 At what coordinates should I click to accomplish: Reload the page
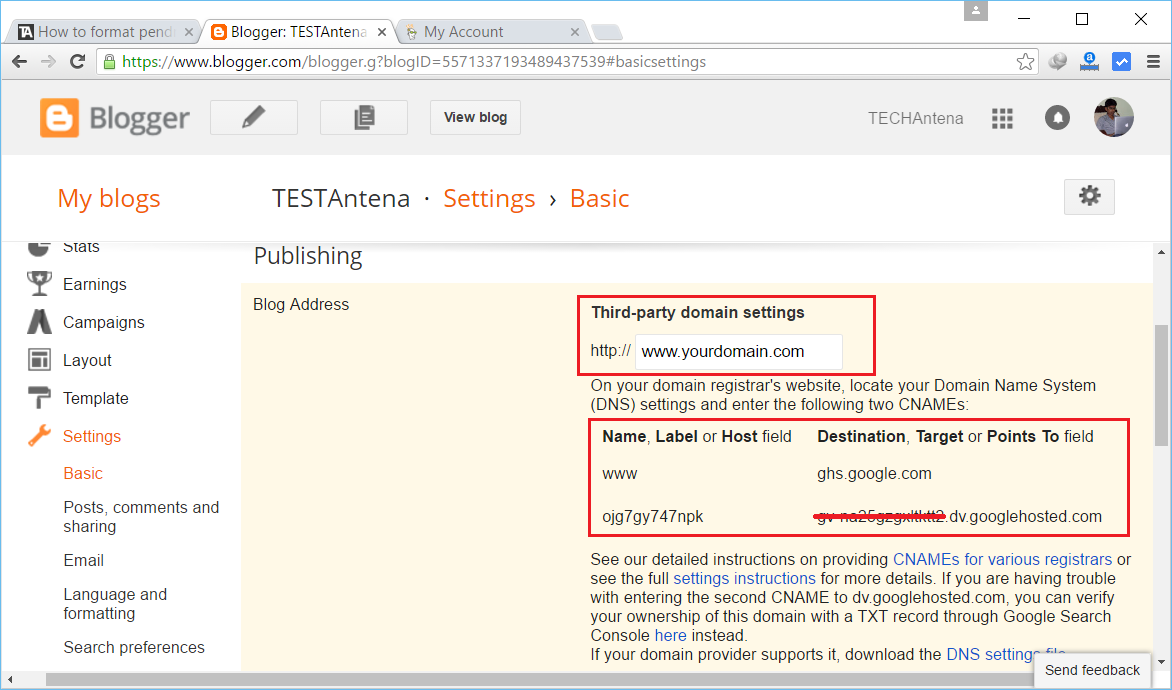point(77,62)
